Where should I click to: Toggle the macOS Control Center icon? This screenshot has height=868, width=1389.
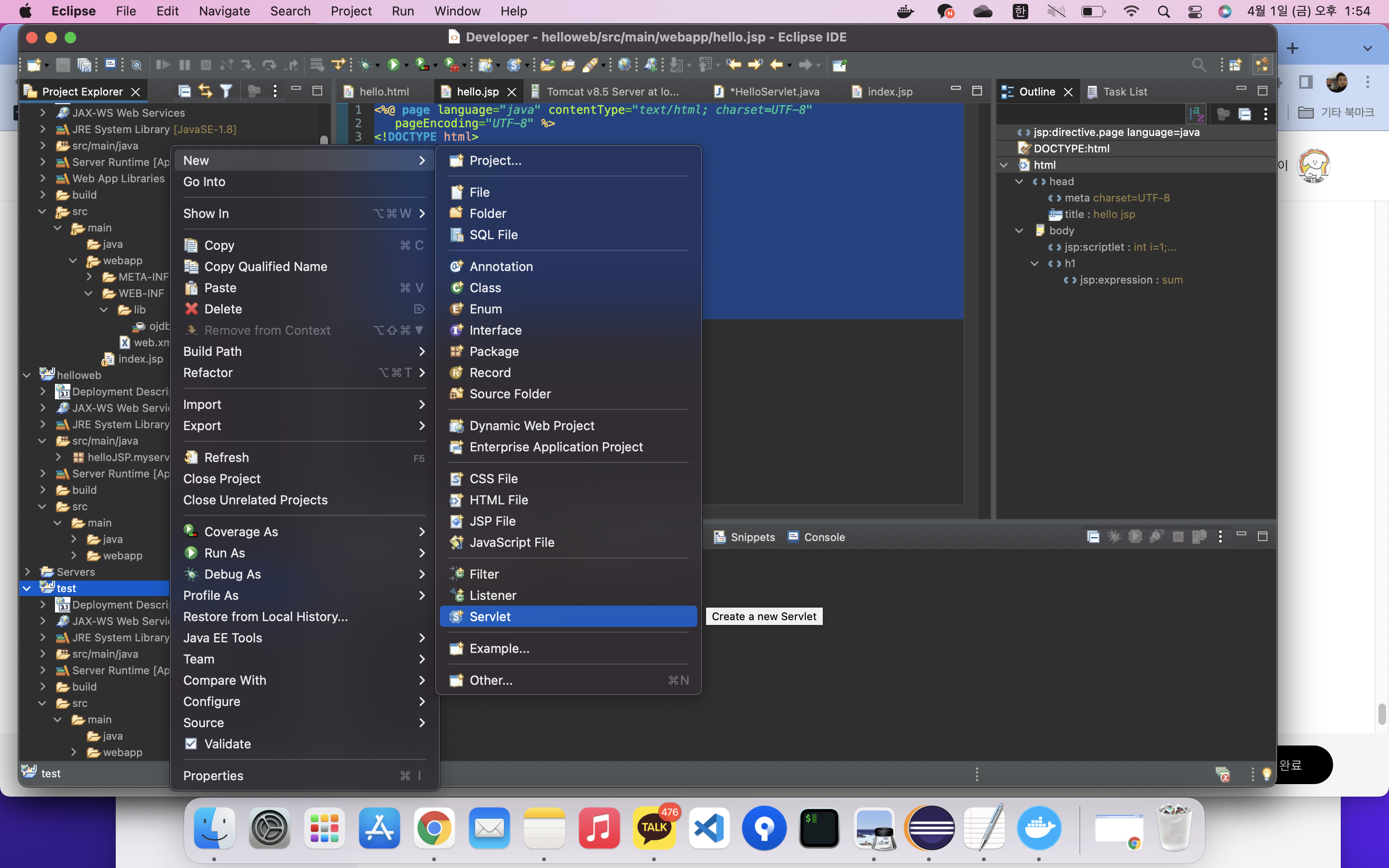(1195, 12)
